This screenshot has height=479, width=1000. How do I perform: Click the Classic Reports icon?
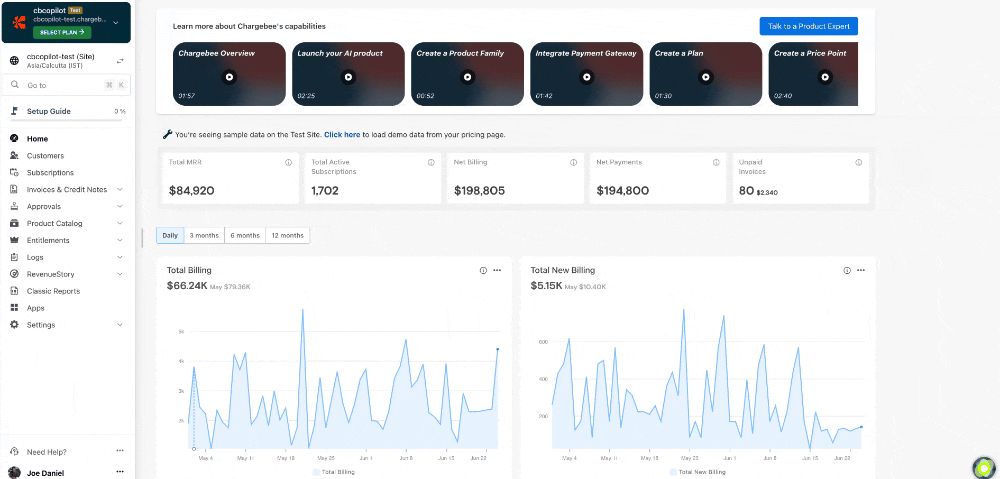click(14, 291)
